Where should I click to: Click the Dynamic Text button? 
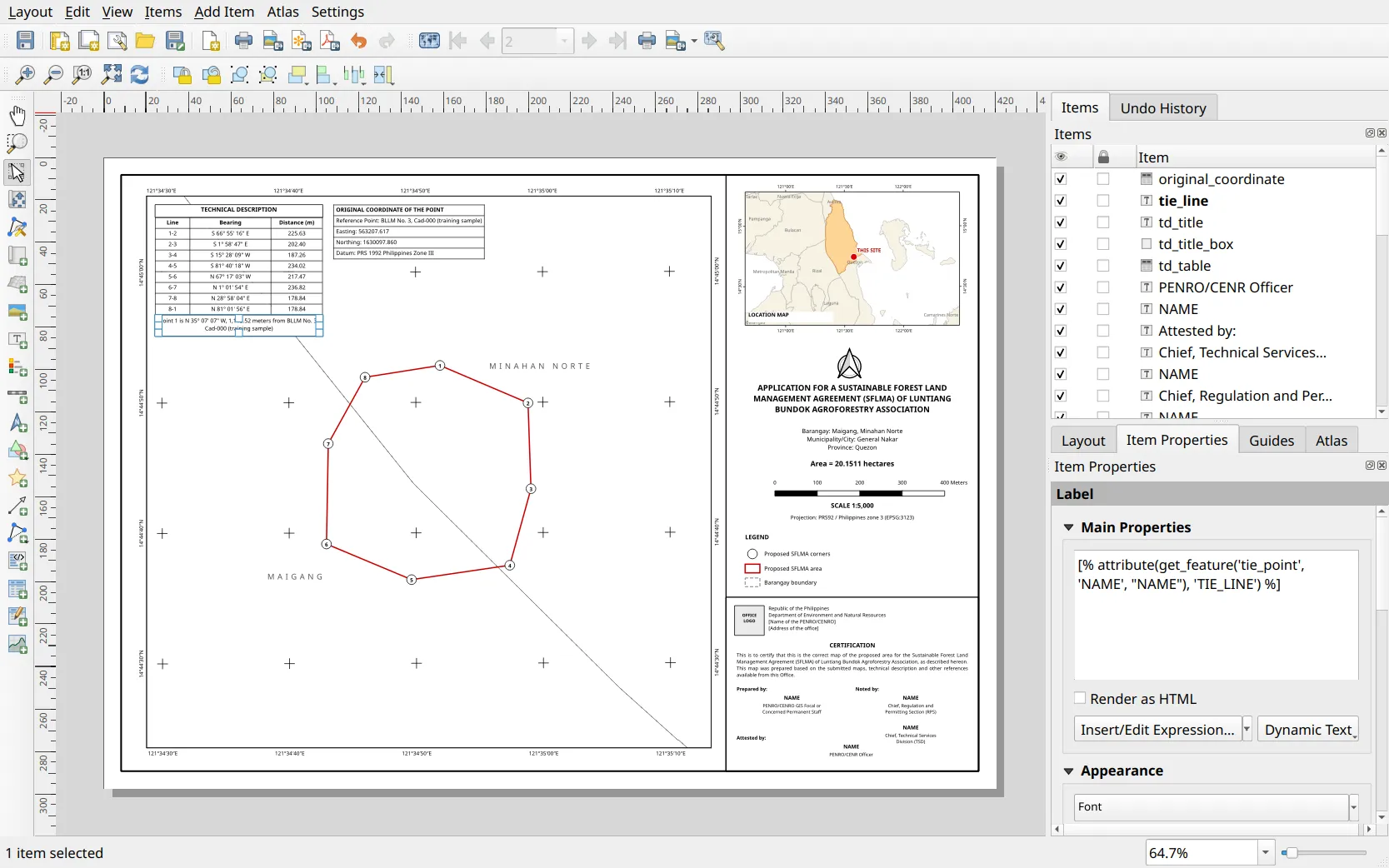[1308, 730]
